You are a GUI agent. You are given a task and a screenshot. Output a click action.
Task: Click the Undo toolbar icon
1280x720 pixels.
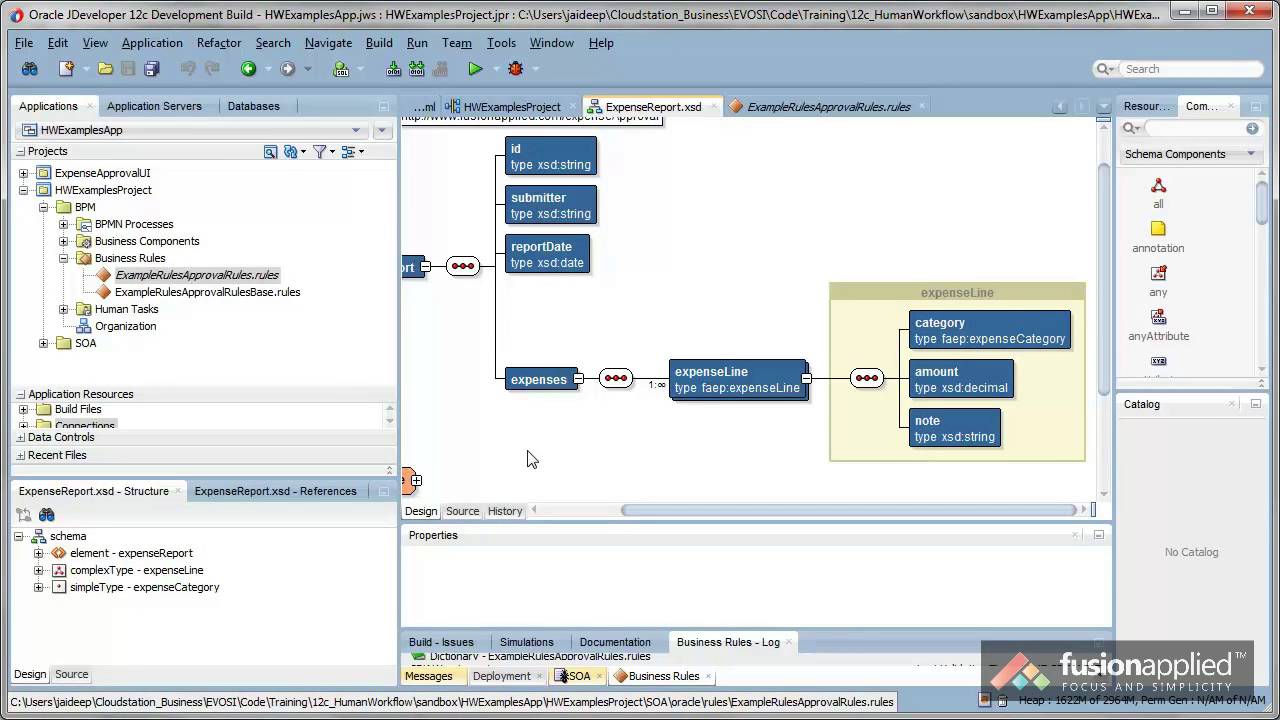(188, 69)
